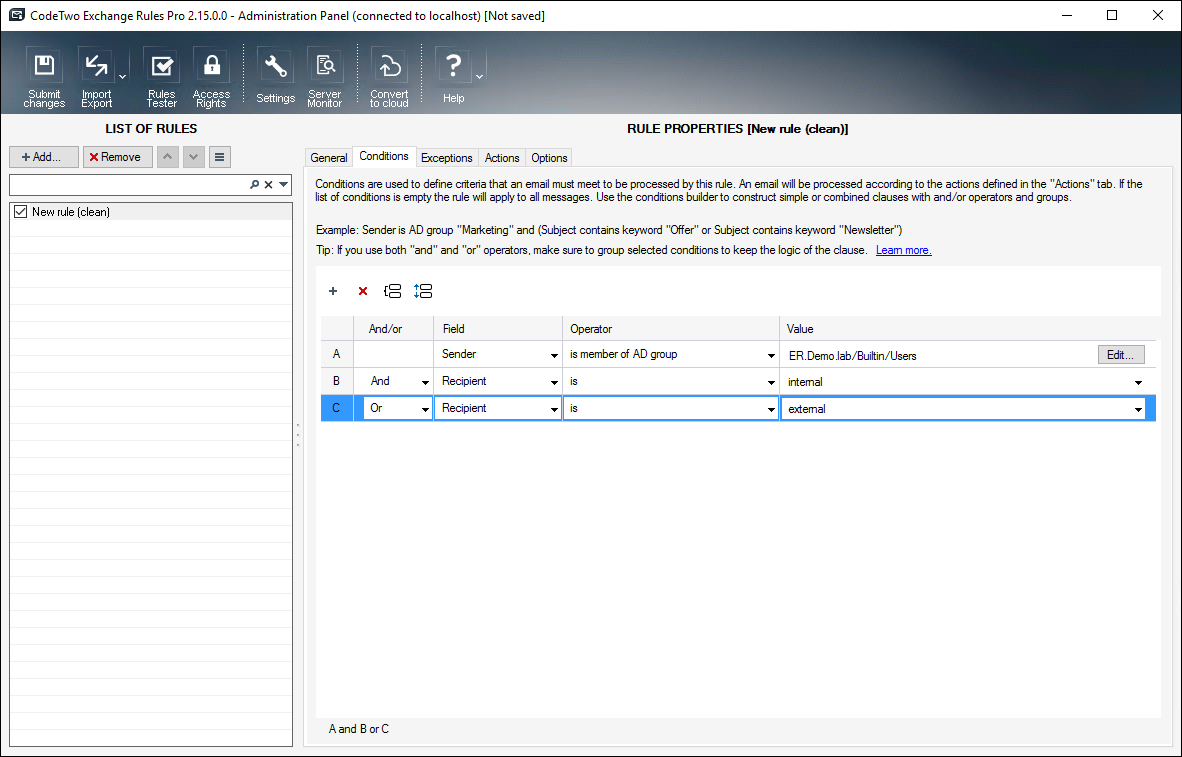Image resolution: width=1182 pixels, height=757 pixels.
Task: Open the Exceptions tab
Action: (446, 158)
